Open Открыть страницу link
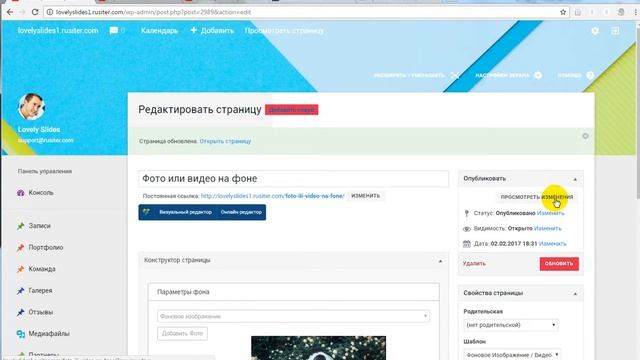The image size is (640, 360). tap(225, 141)
